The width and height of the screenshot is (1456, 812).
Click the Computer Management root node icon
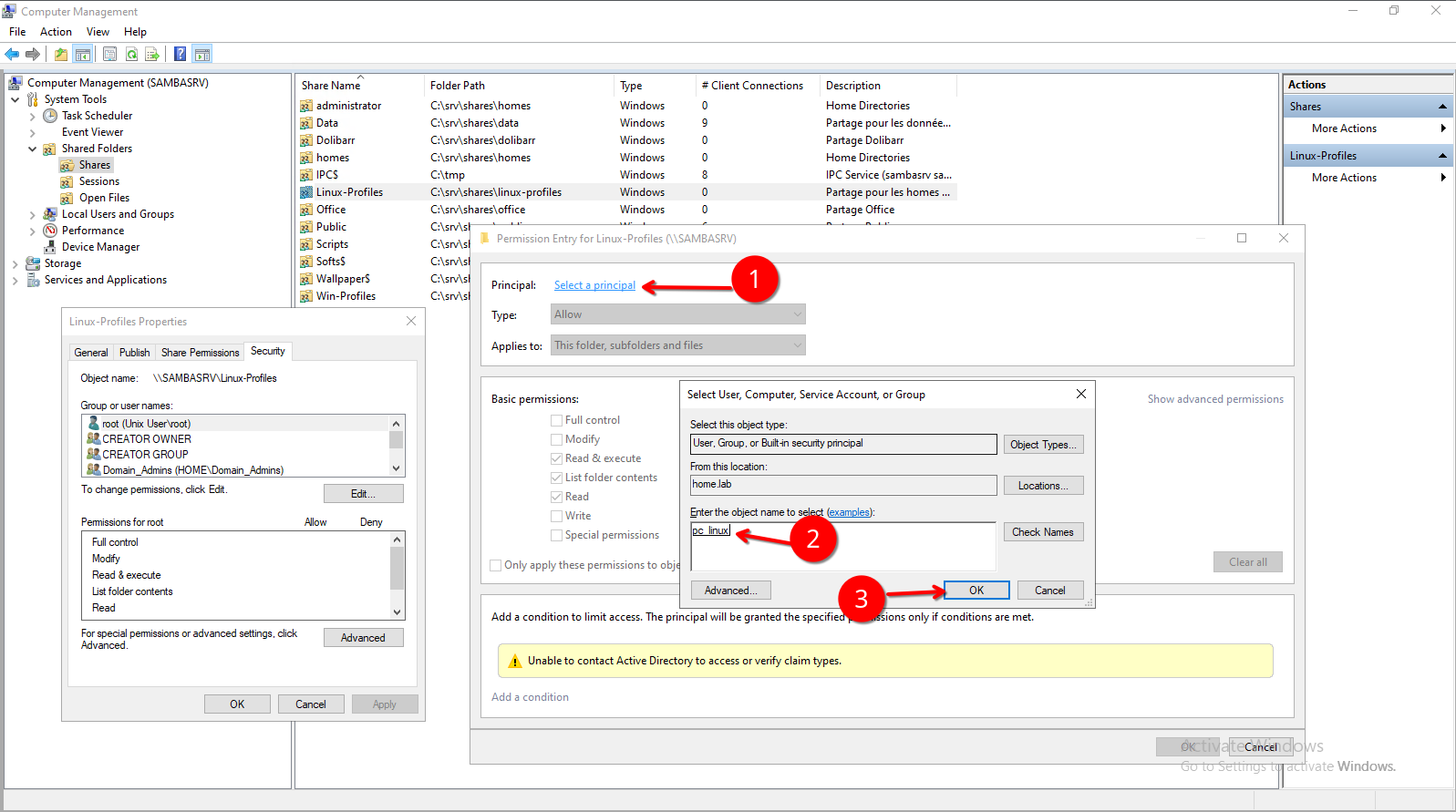coord(15,83)
